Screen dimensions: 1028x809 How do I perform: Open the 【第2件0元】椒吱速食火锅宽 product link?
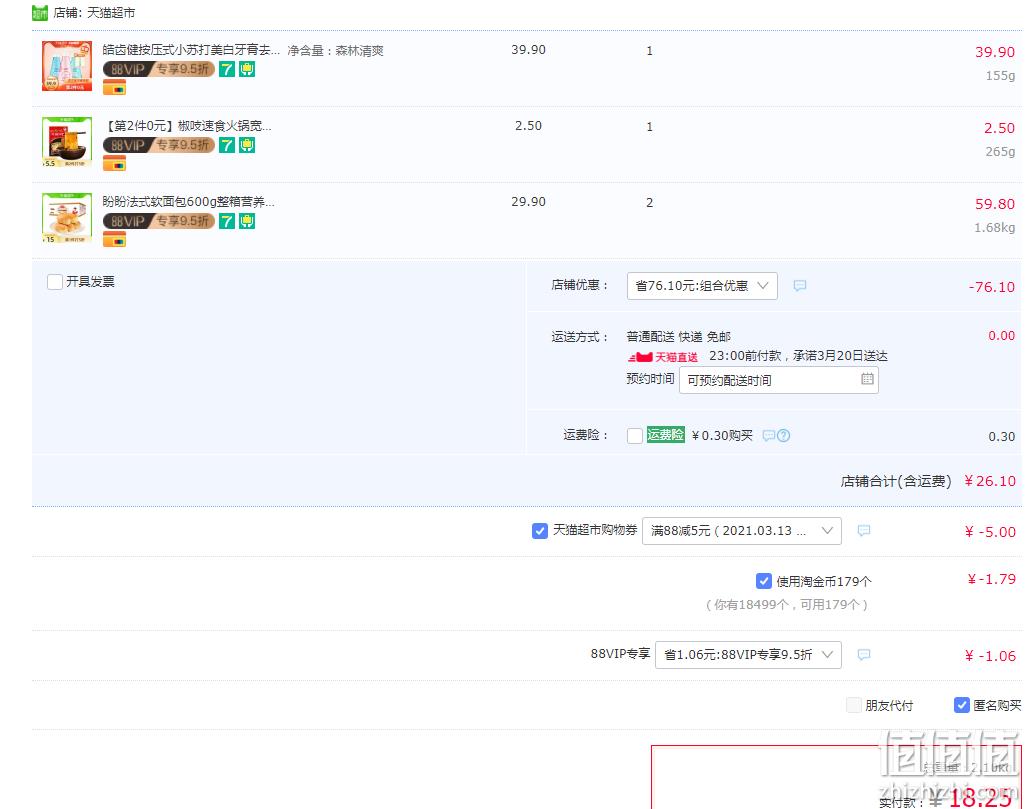point(187,126)
